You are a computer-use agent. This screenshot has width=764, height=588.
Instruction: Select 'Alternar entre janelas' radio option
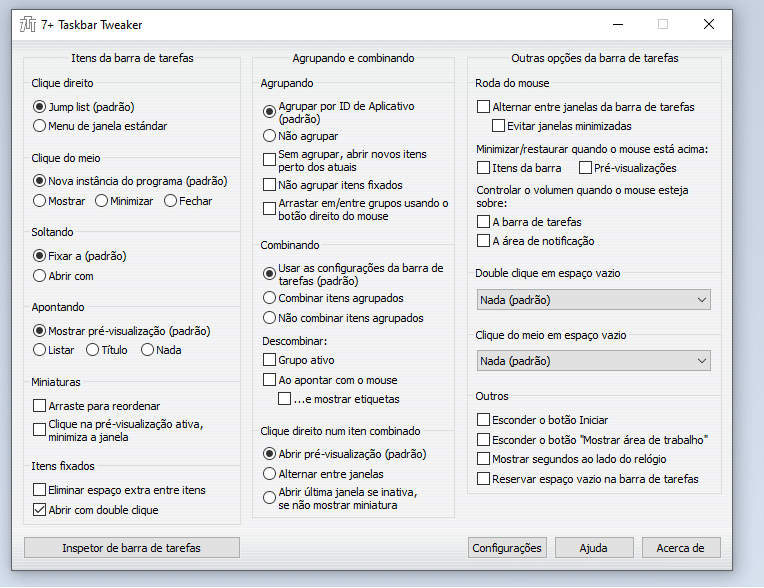tap(270, 474)
